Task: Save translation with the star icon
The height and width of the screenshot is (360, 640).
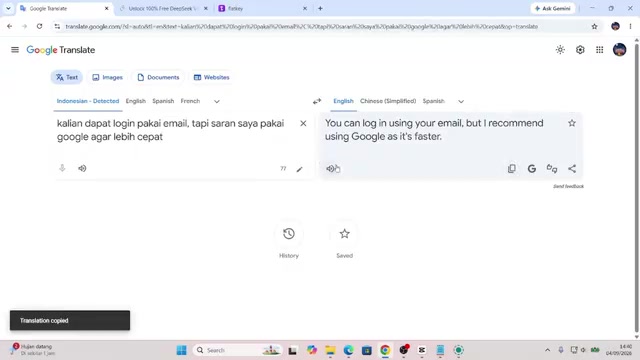Action: coord(572,123)
